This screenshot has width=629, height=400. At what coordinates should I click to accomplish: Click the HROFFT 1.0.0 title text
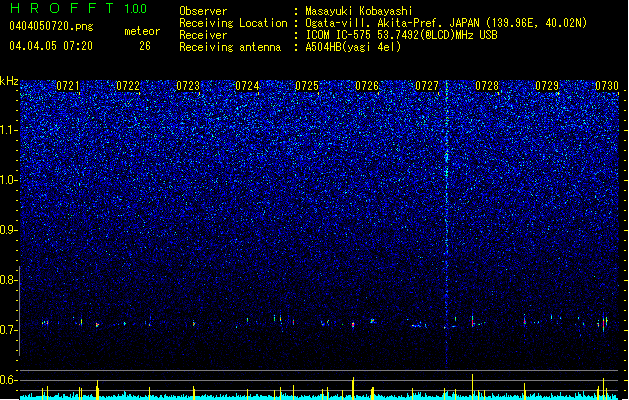click(x=79, y=8)
